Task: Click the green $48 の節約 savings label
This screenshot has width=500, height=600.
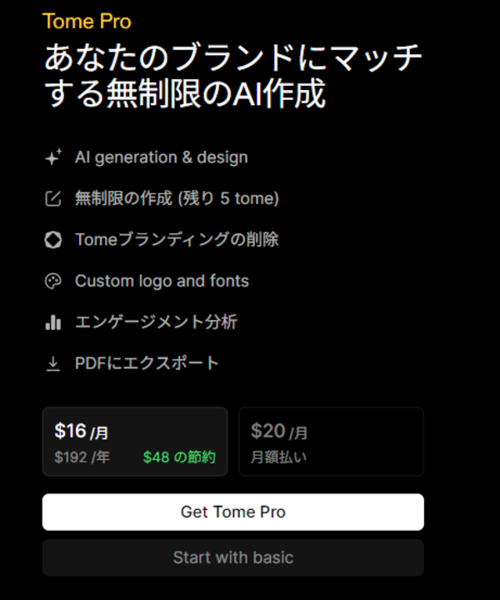Action: pyautogui.click(x=179, y=457)
